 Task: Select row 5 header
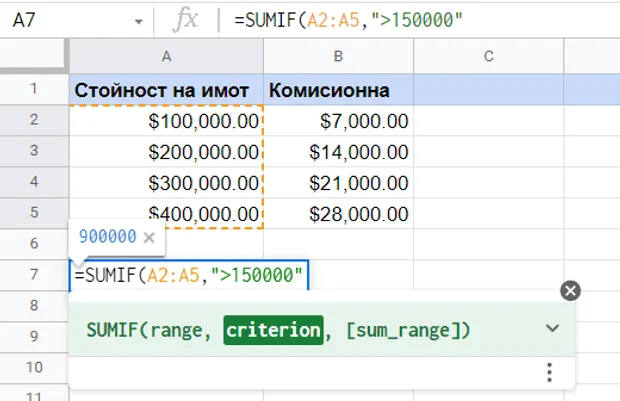pyautogui.click(x=34, y=212)
